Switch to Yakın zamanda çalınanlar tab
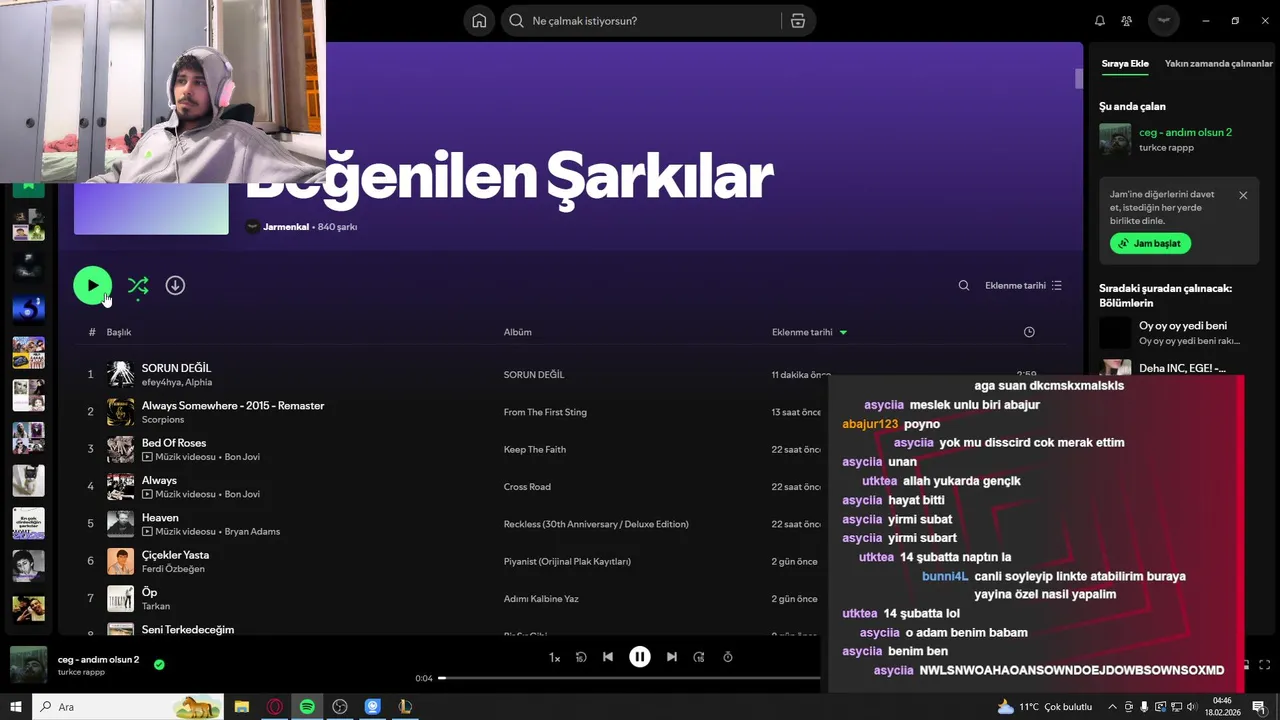Viewport: 1280px width, 720px height. click(1219, 63)
